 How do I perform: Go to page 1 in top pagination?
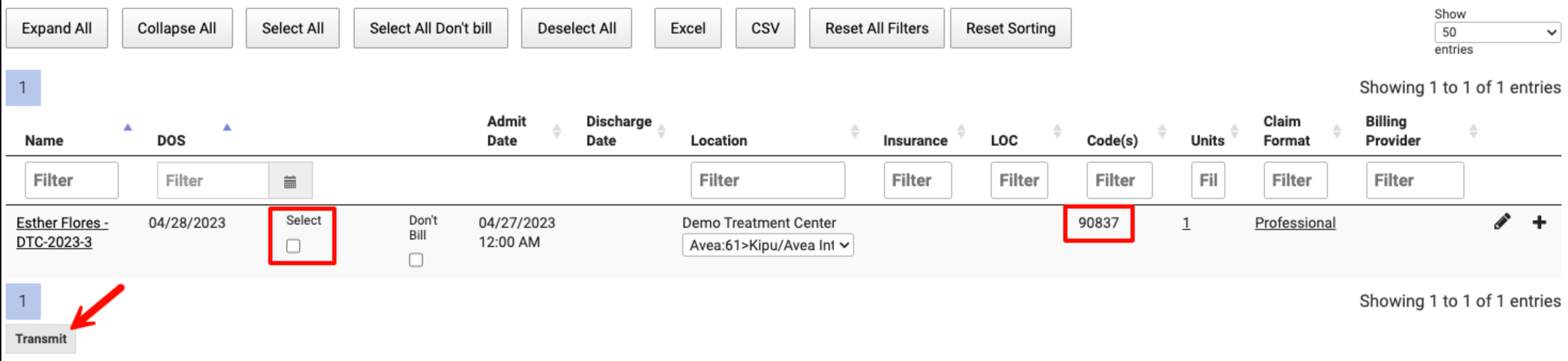coord(23,88)
